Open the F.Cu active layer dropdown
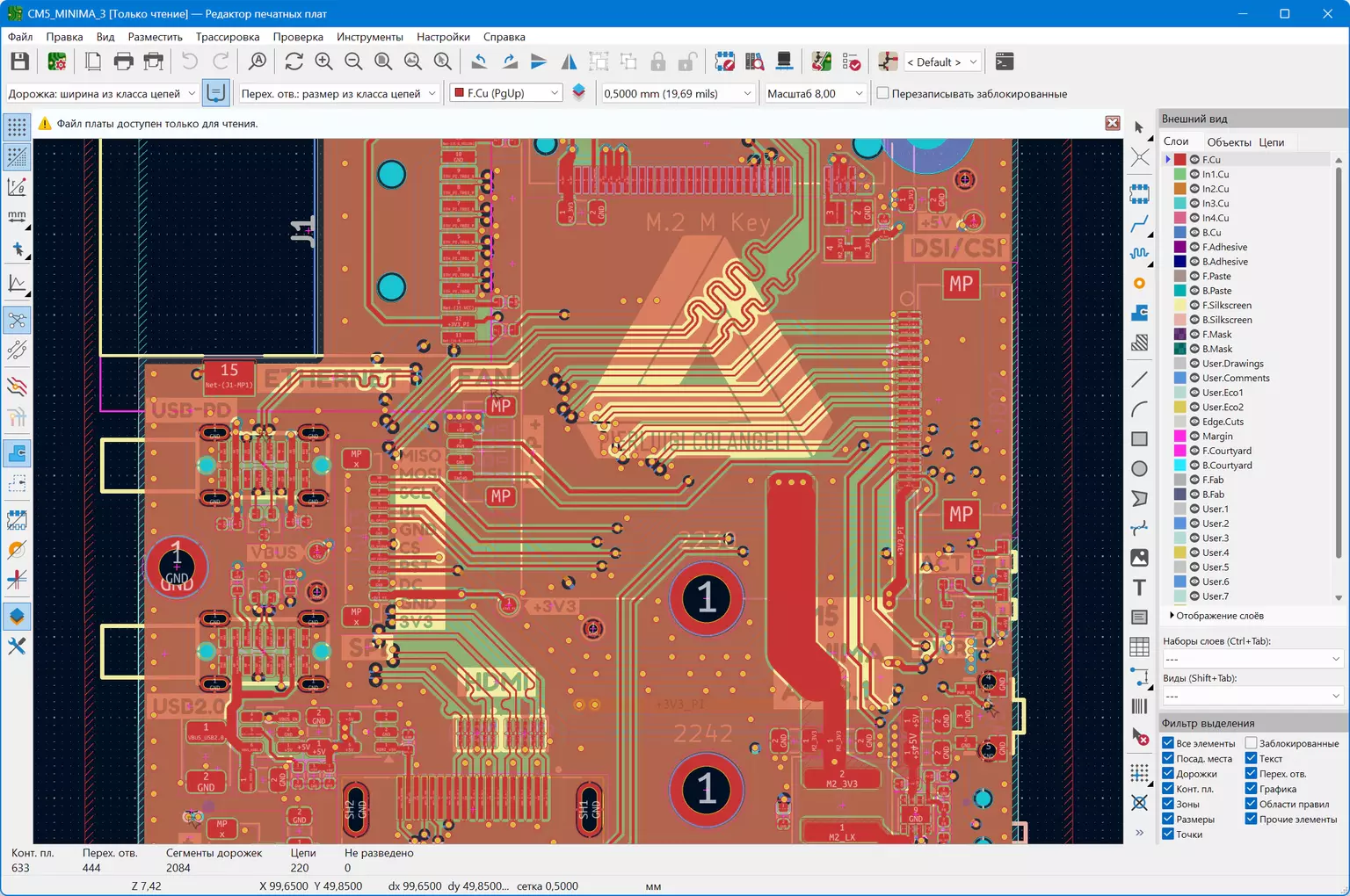The width and height of the screenshot is (1350, 896). pyautogui.click(x=506, y=93)
